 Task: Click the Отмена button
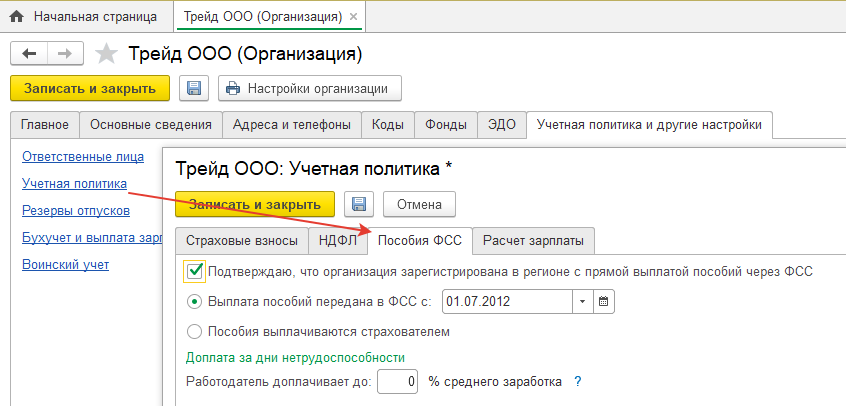coord(419,204)
